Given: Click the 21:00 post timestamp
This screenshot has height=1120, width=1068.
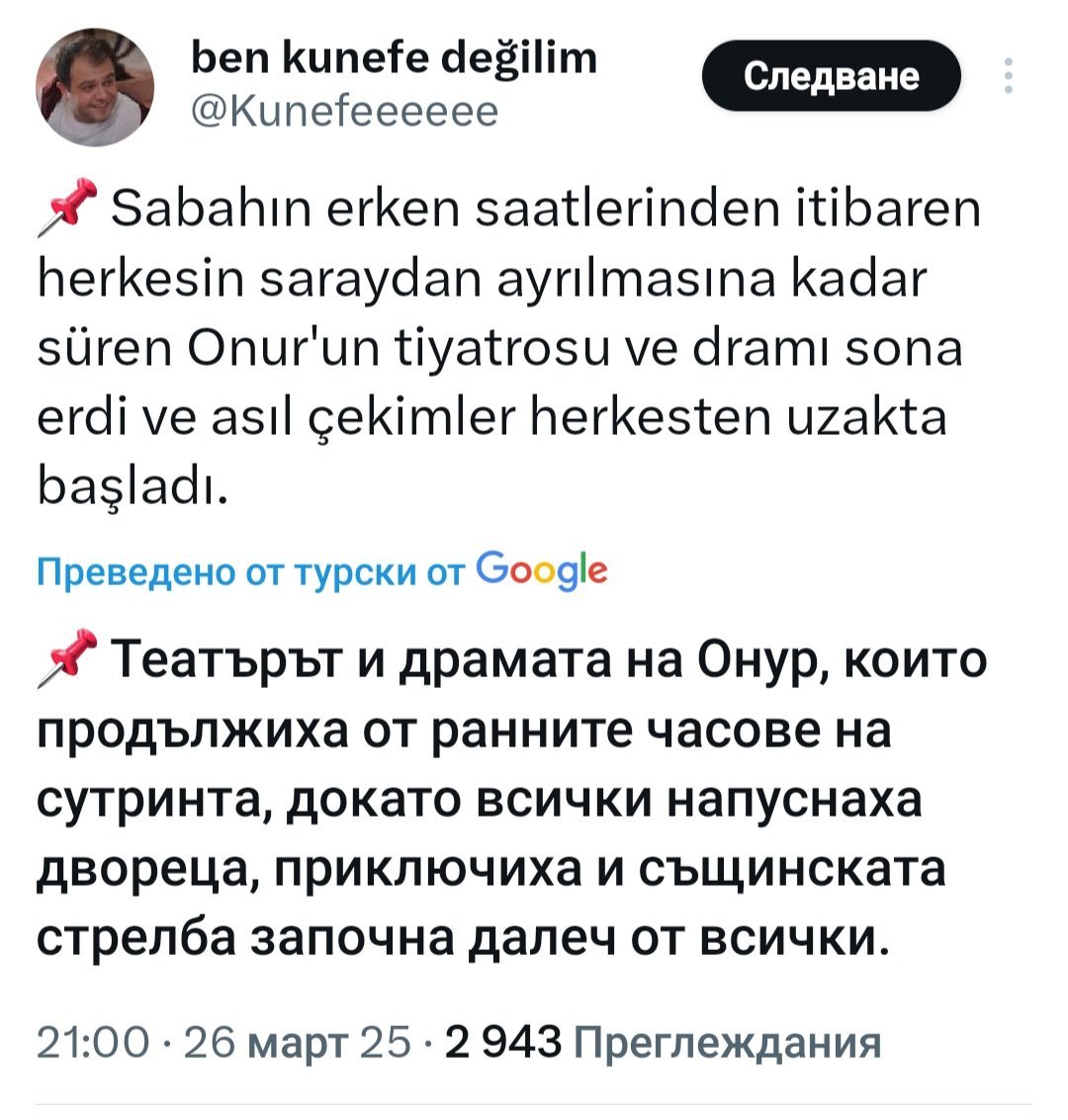Looking at the screenshot, I should (91, 1041).
